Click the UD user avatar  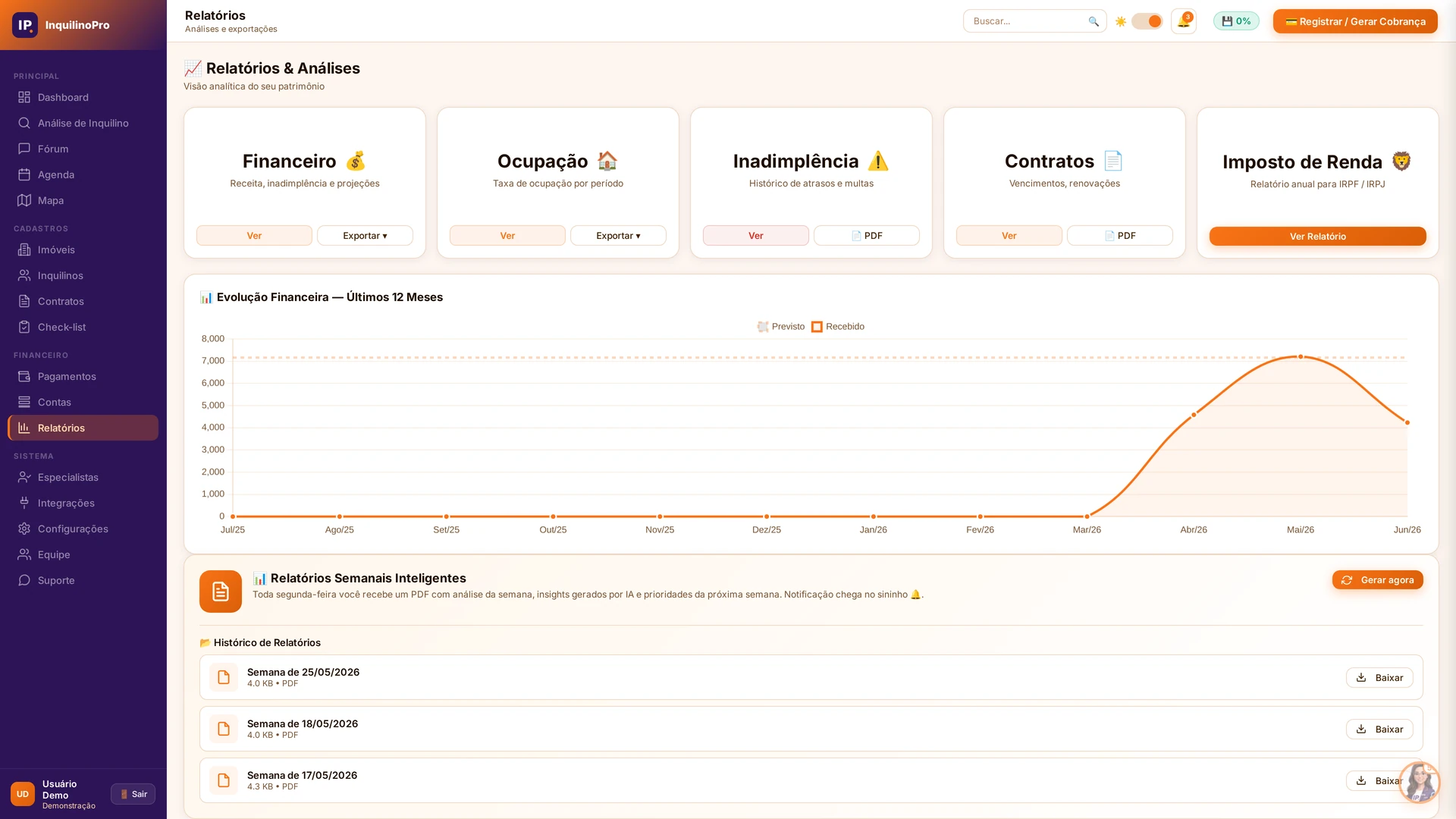click(23, 794)
